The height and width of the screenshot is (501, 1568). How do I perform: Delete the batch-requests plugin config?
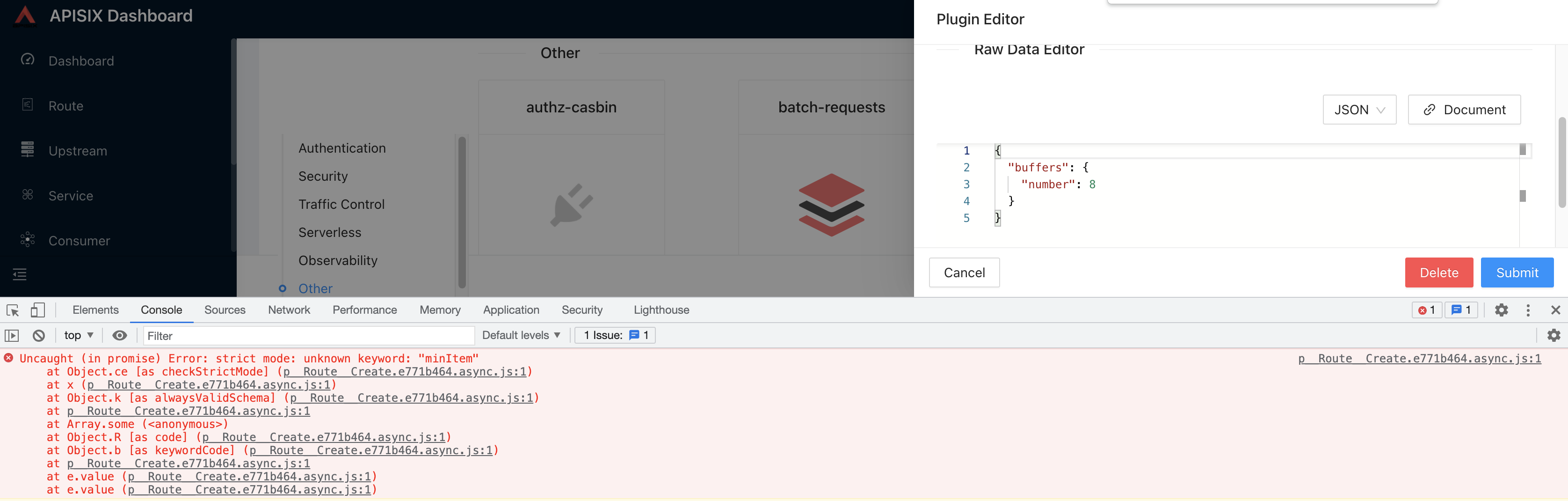coord(1439,273)
